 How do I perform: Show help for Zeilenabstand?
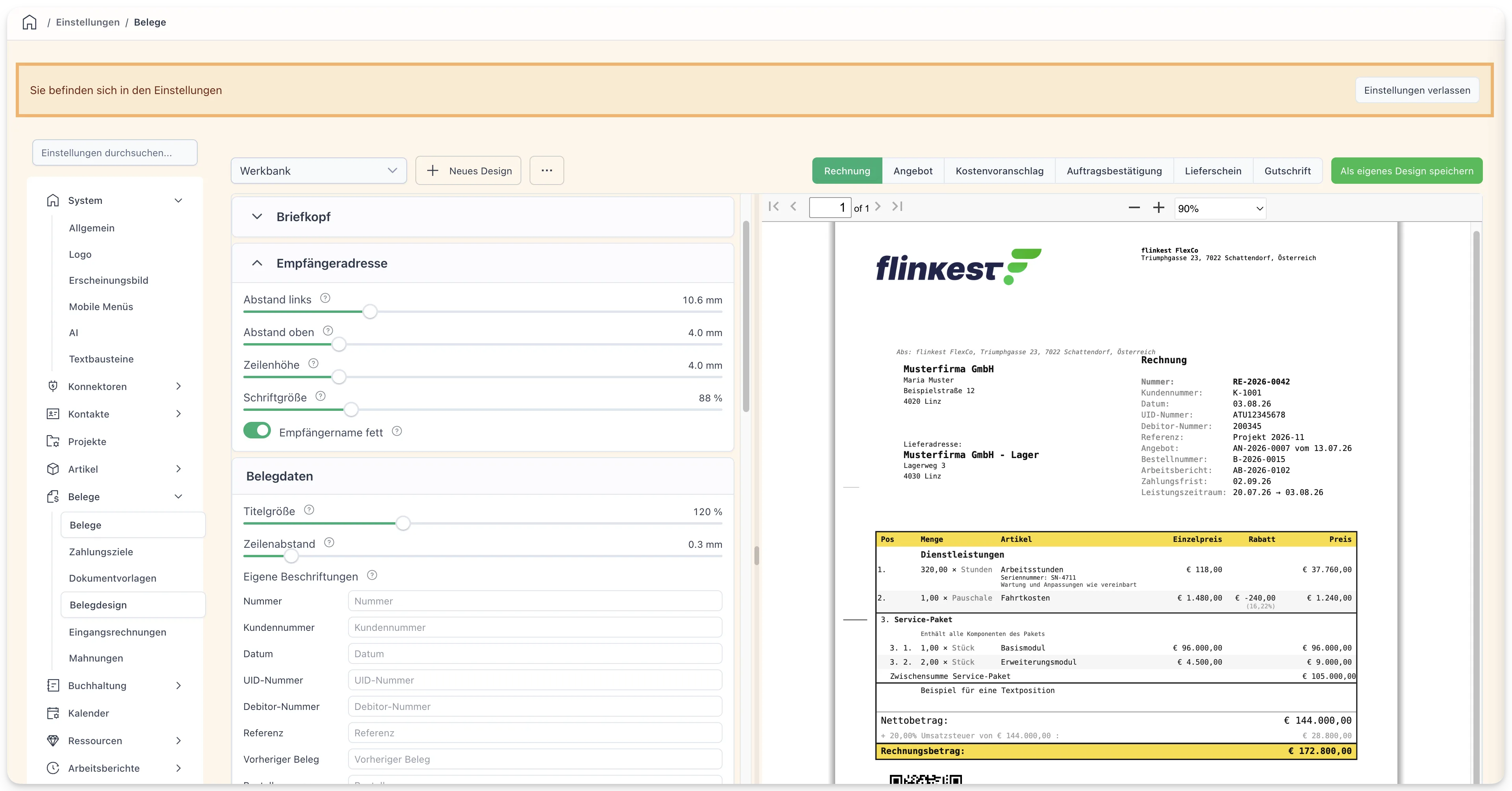[329, 543]
